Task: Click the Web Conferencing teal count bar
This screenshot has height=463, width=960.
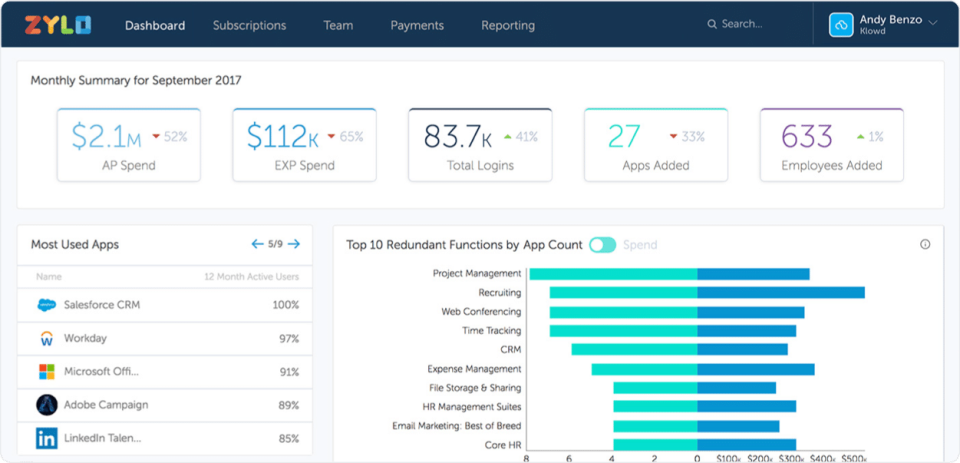Action: tap(623, 312)
